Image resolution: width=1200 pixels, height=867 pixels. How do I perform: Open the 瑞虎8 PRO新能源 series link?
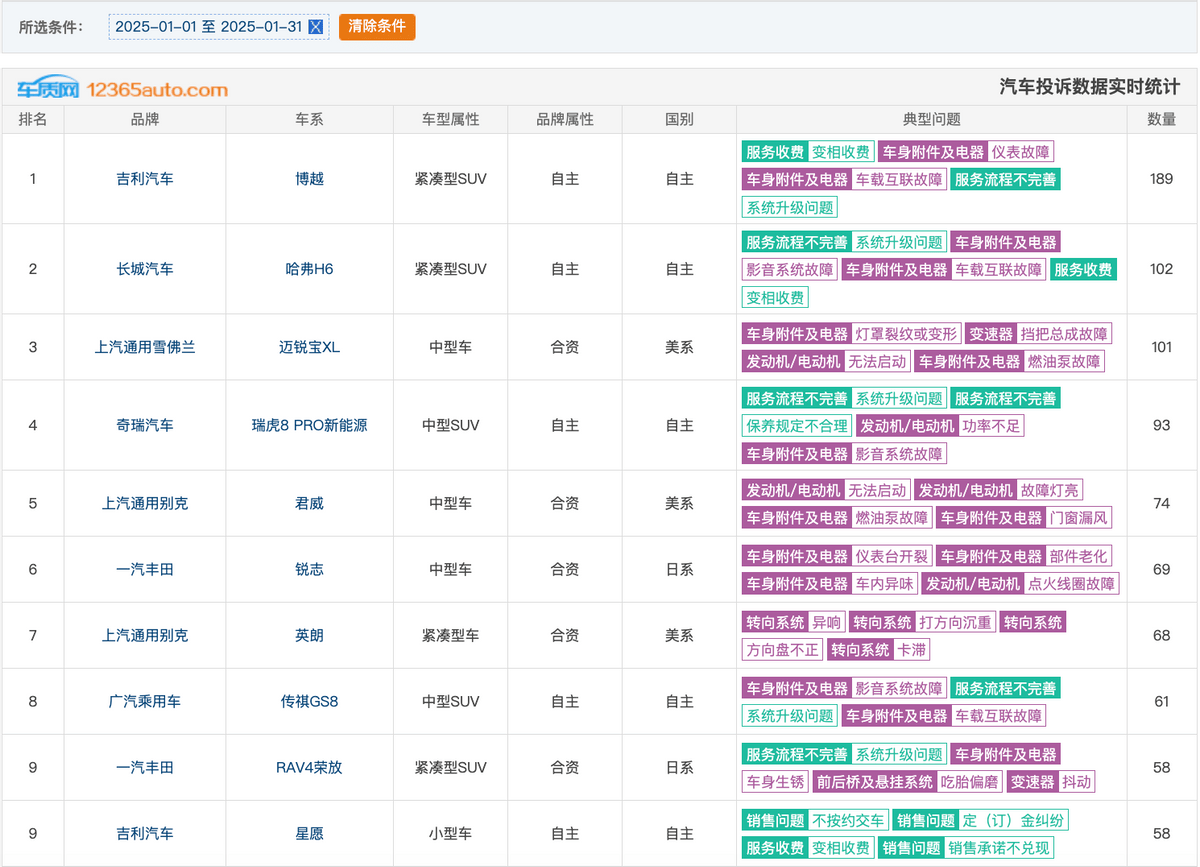coord(309,425)
